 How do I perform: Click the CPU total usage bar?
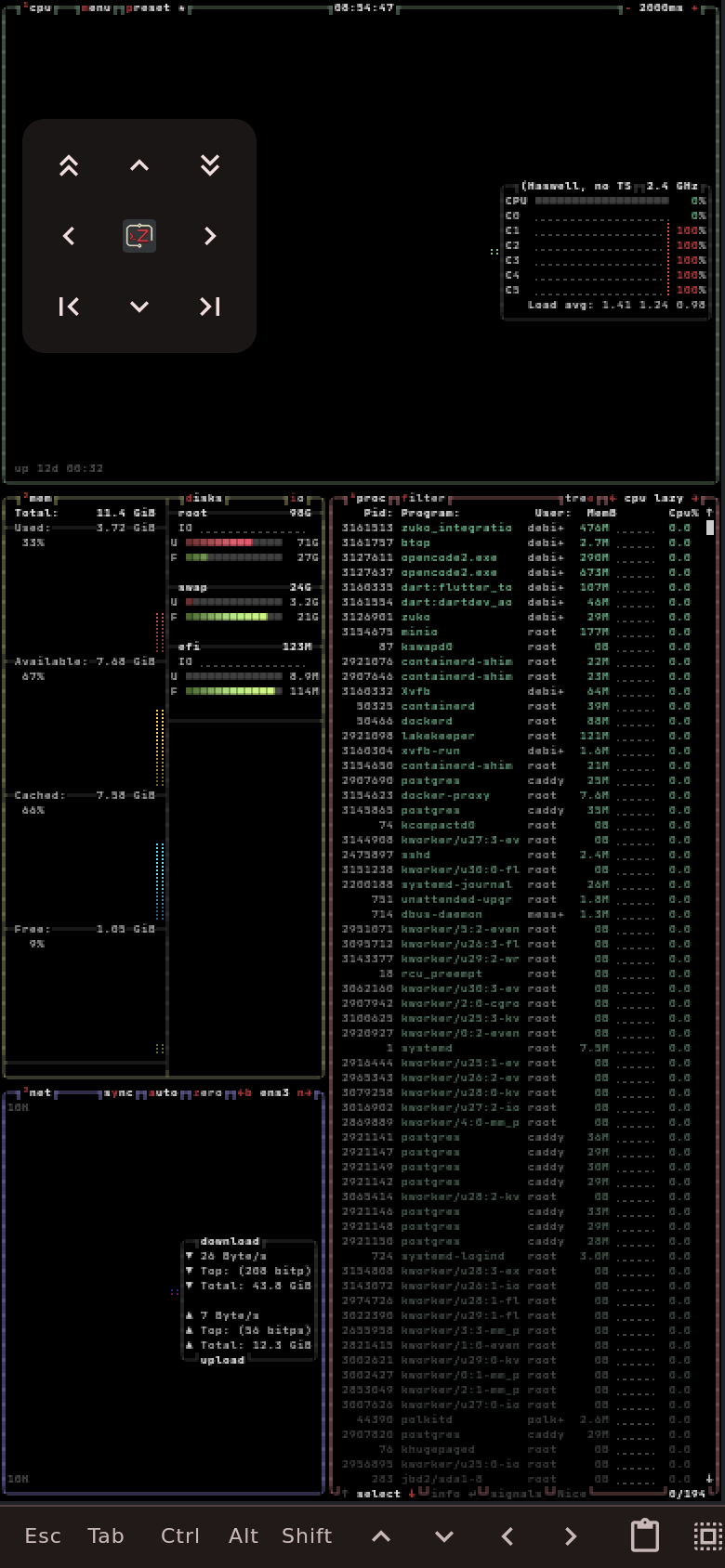pos(601,201)
